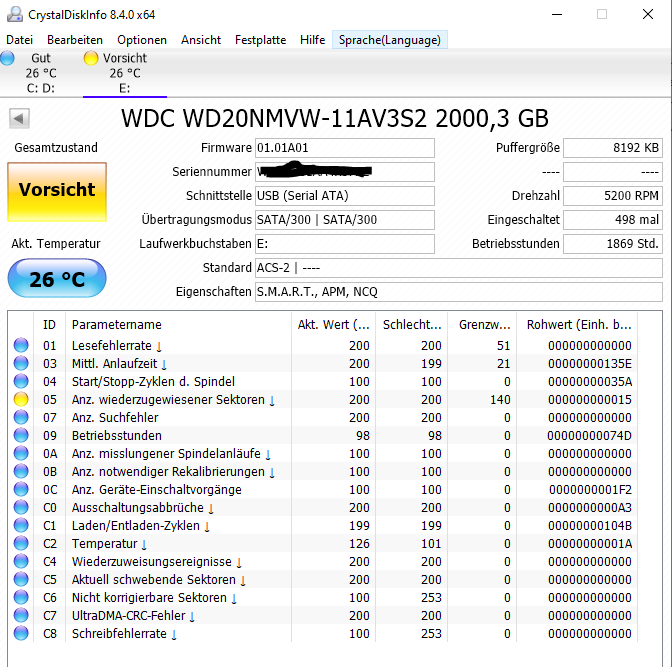Select the Anz. wiederzugewiesener Sektoren text
This screenshot has height=667, width=672.
(x=168, y=399)
